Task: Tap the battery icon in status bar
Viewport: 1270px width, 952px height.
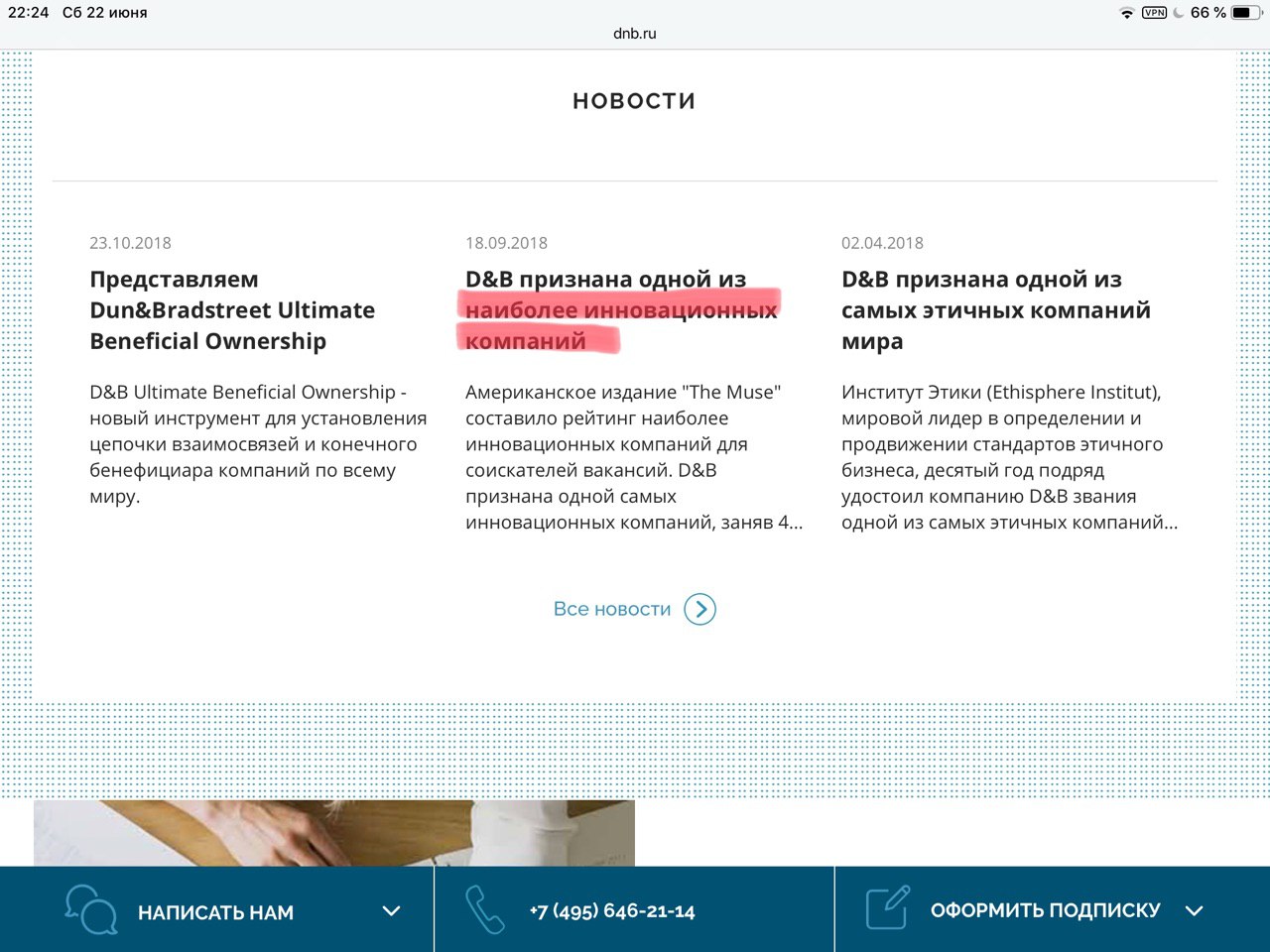Action: click(1245, 13)
